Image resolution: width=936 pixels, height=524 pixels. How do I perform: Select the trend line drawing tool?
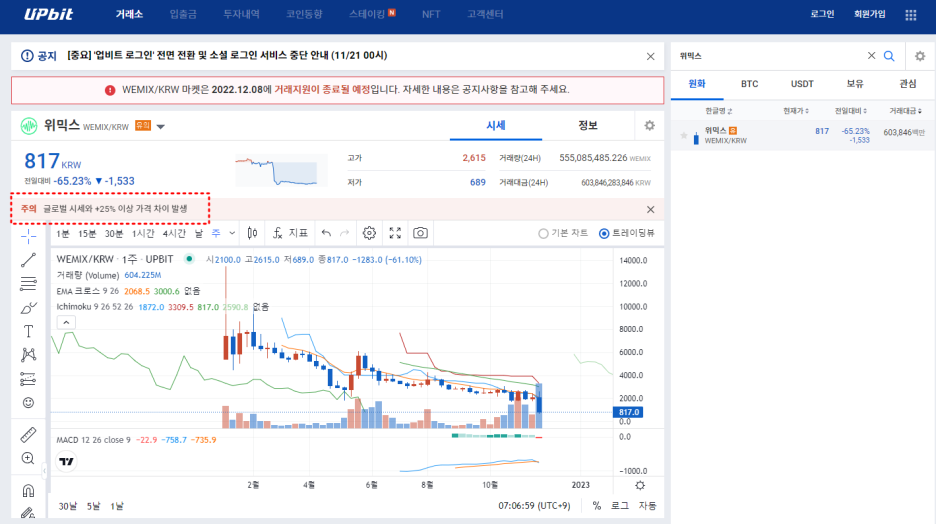click(x=28, y=260)
